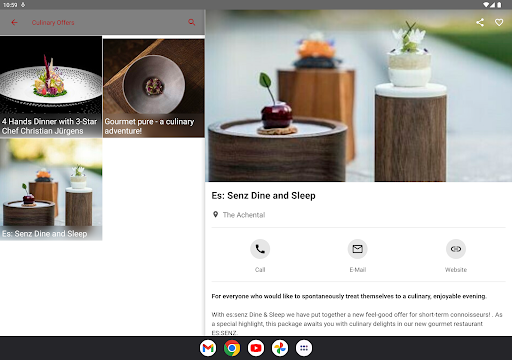Image resolution: width=512 pixels, height=360 pixels.
Task: Open the 4 Hands Dinner offer card
Action: [51, 87]
